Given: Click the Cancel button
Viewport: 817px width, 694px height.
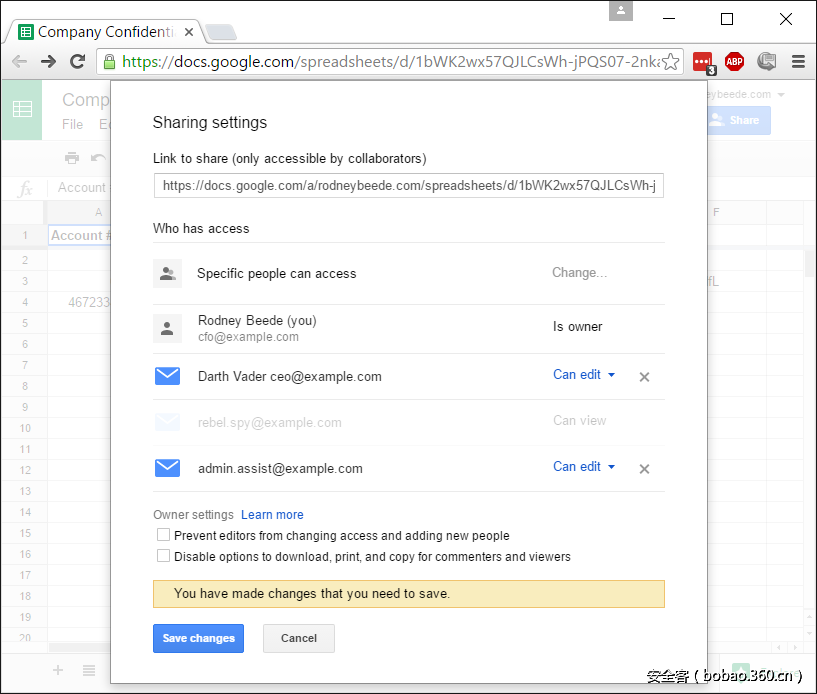Looking at the screenshot, I should (298, 638).
